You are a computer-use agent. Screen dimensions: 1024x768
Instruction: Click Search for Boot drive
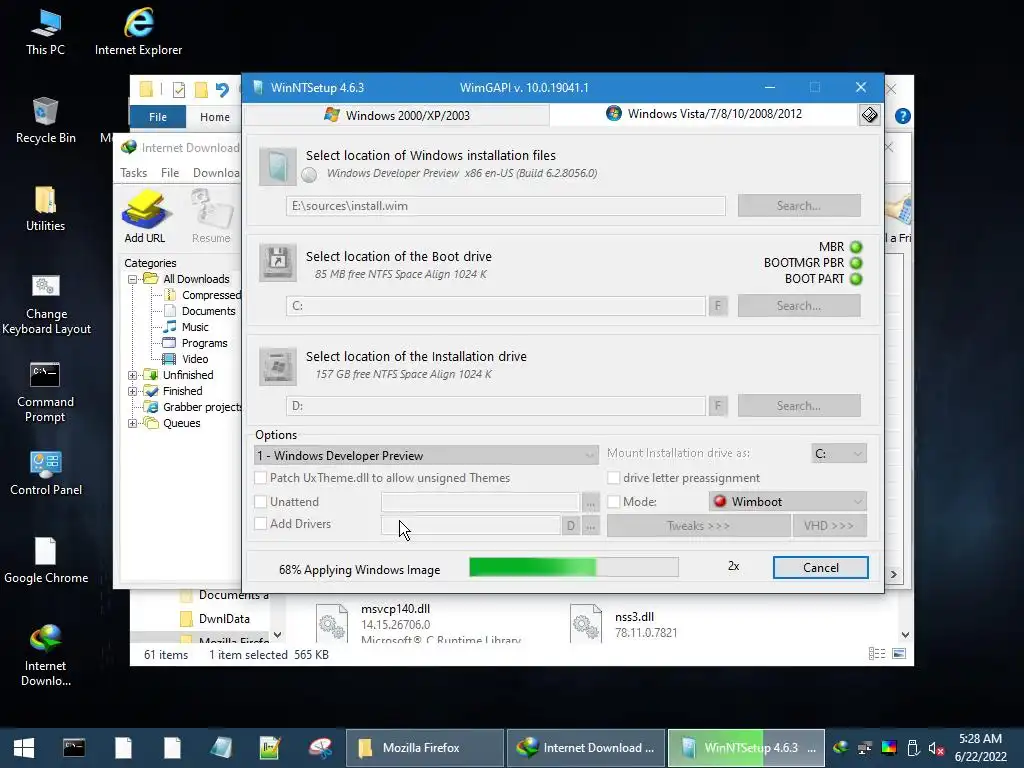pos(799,306)
